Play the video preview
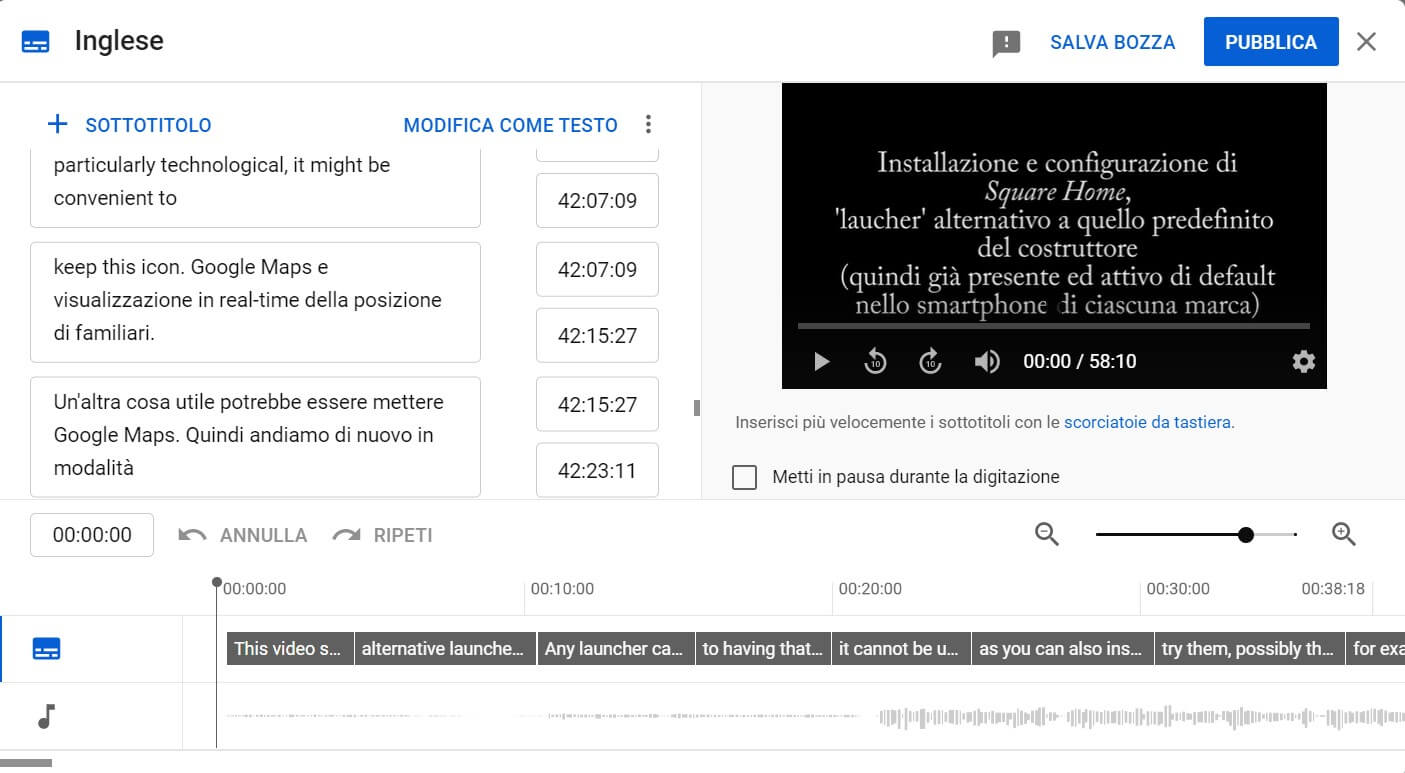The width and height of the screenshot is (1405, 773). (x=821, y=361)
